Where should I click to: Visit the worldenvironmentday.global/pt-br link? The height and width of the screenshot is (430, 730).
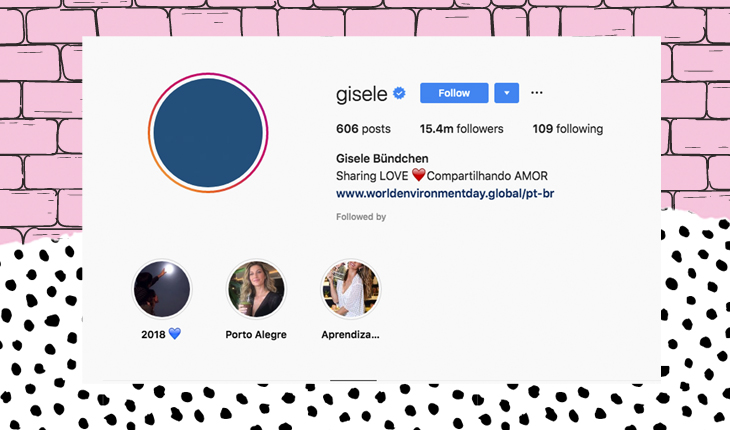point(445,194)
